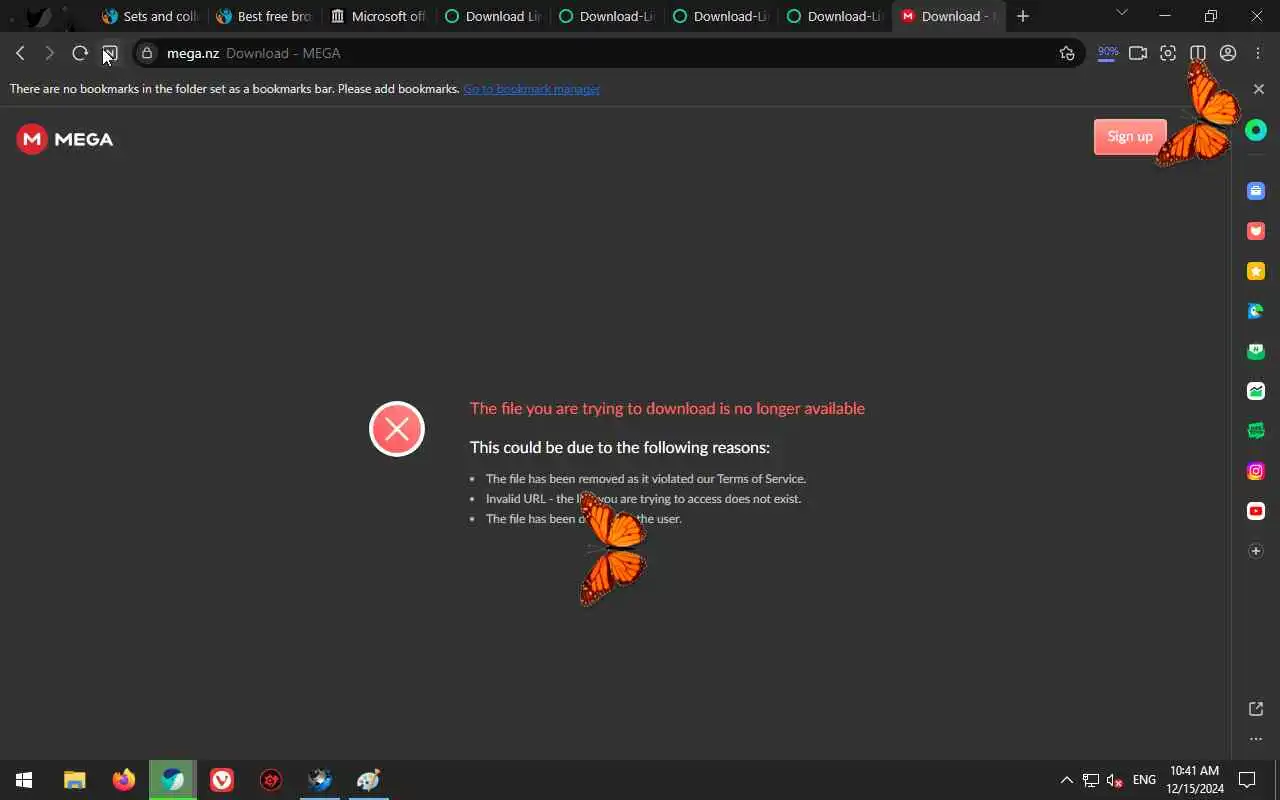The height and width of the screenshot is (800, 1280).
Task: Open sidebar more options ellipsis
Action: (x=1256, y=740)
